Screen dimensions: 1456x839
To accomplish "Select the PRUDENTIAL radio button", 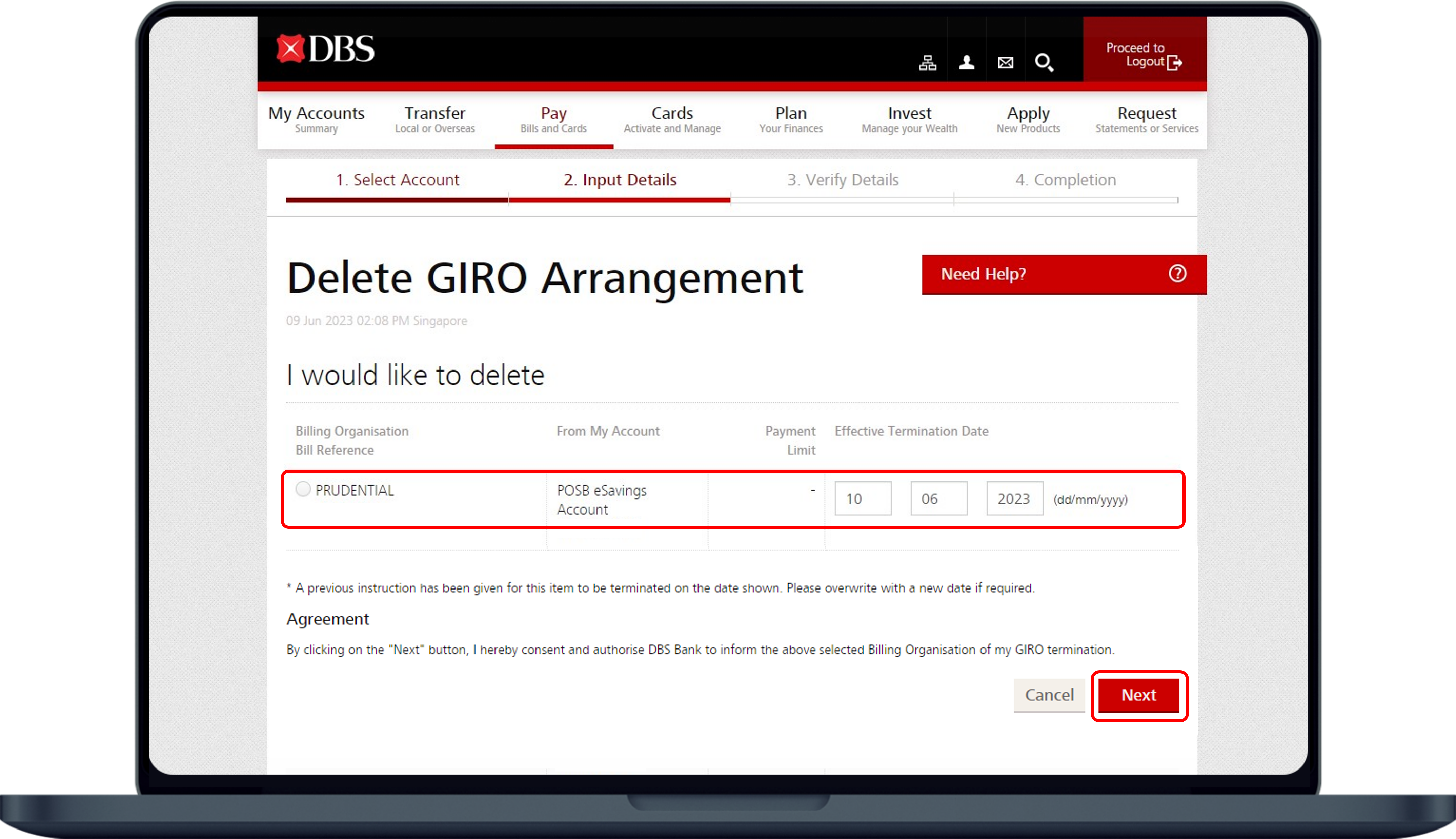I will pos(303,489).
